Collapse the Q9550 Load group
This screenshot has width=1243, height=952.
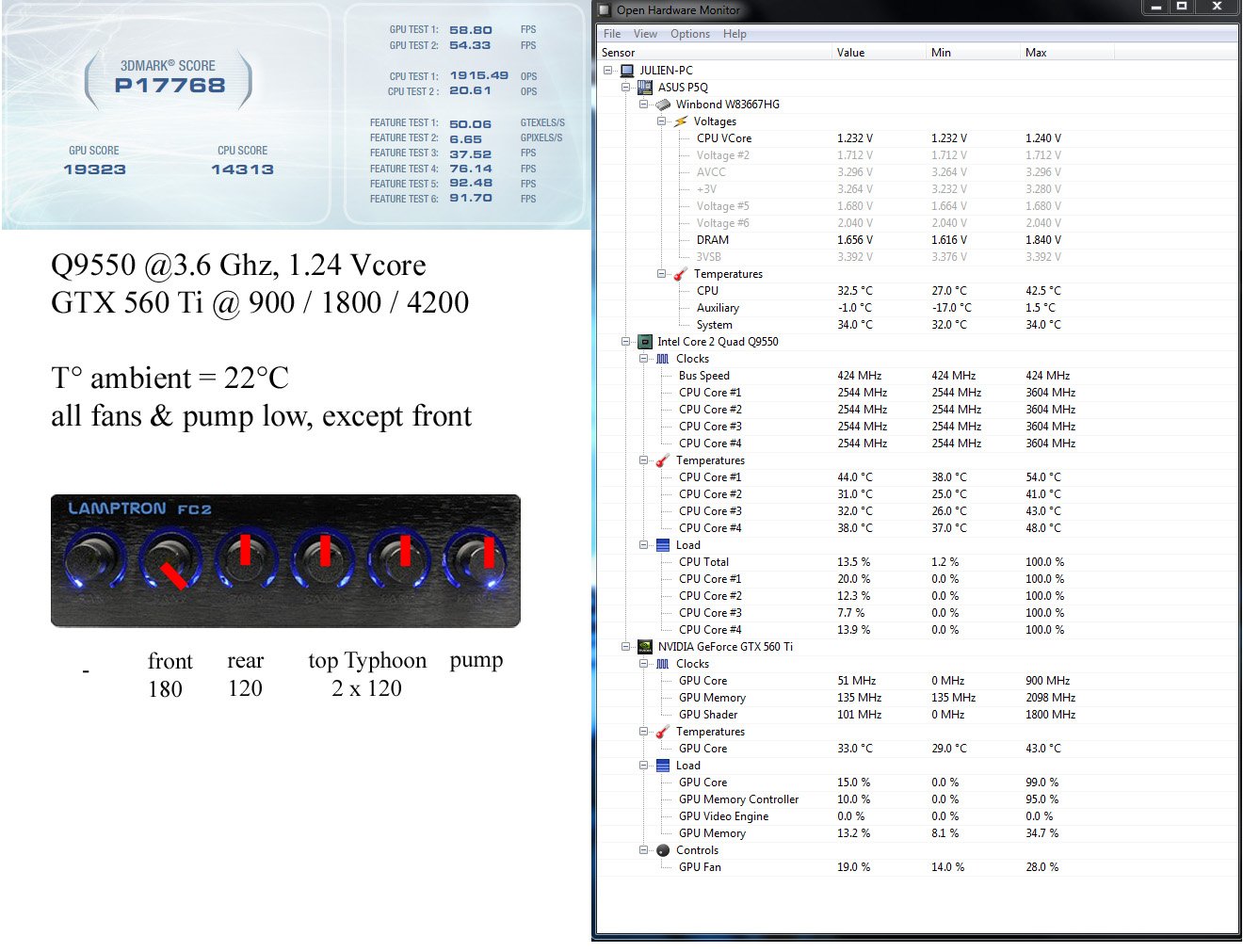click(644, 545)
